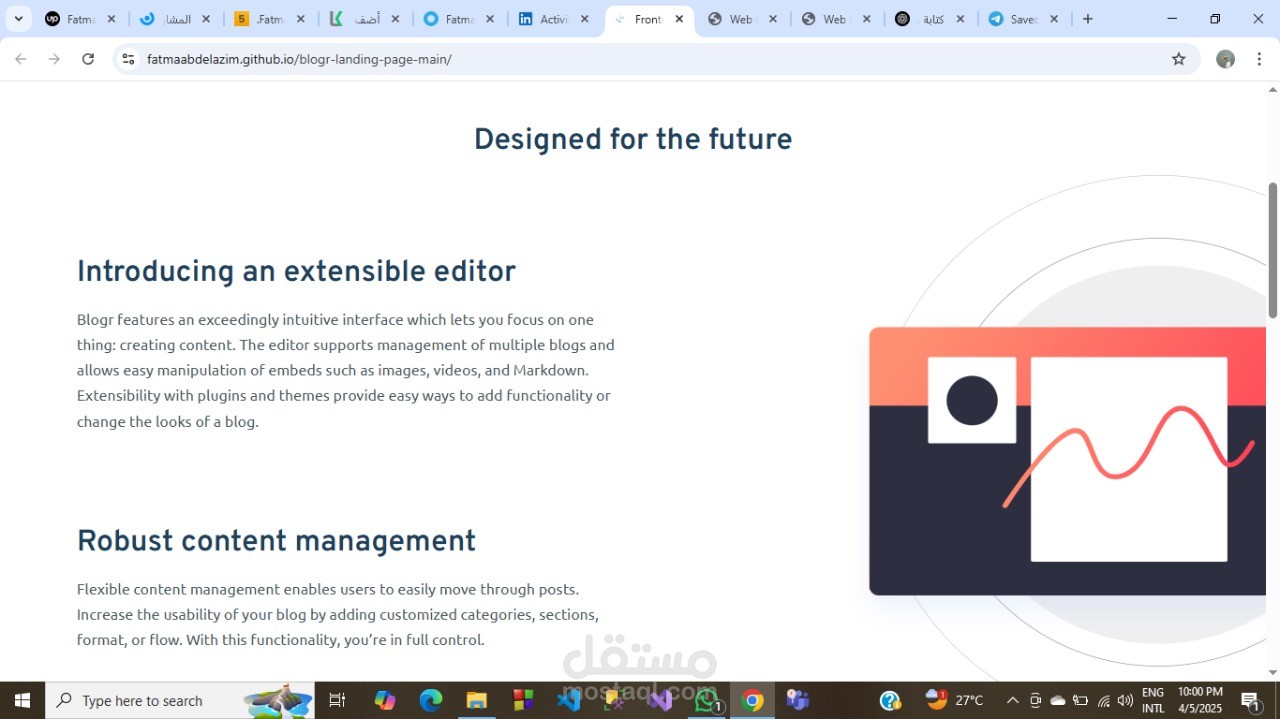This screenshot has height=719, width=1280.
Task: Open the battery status tray icon
Action: click(1080, 700)
